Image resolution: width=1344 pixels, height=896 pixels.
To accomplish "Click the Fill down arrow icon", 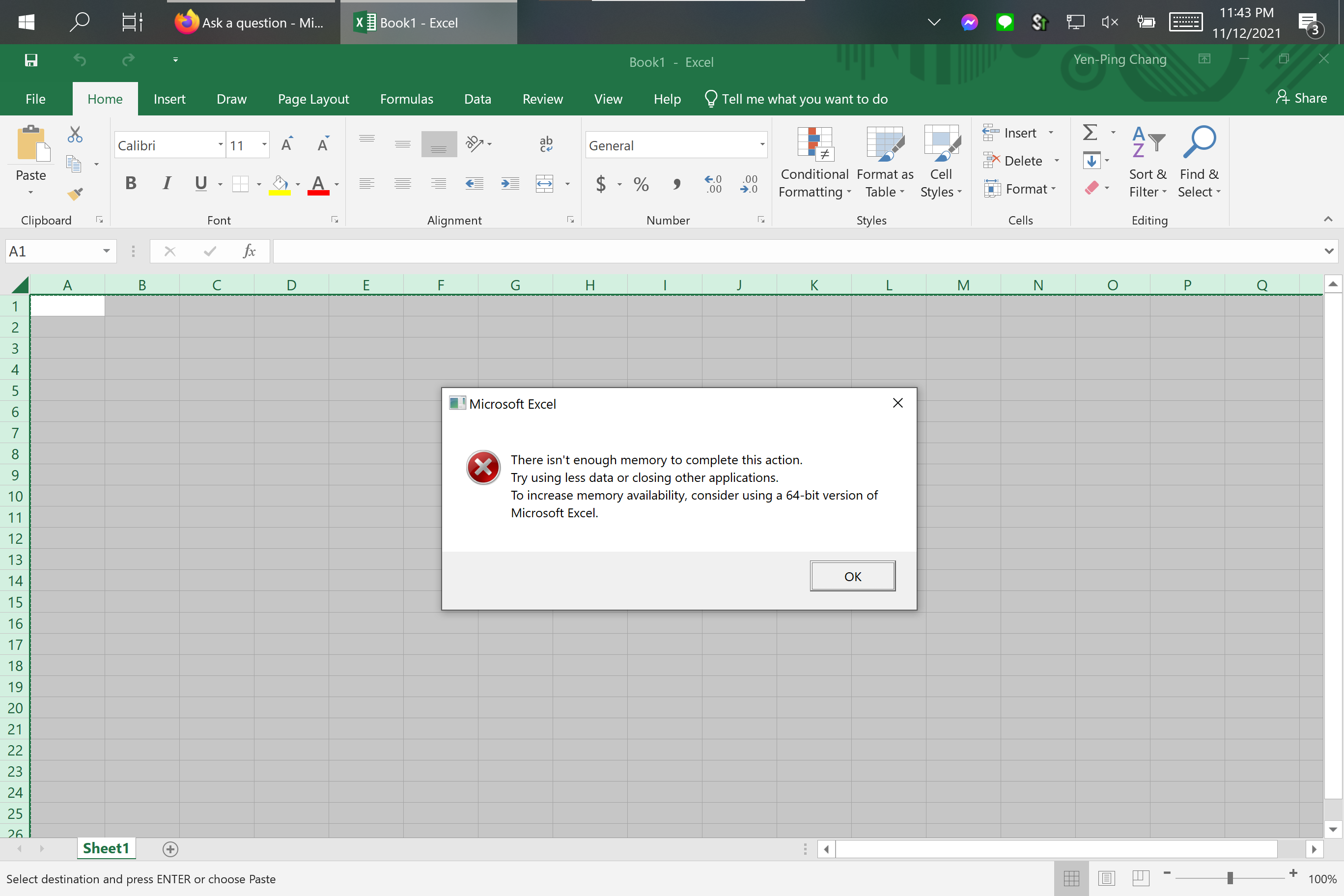I will (1092, 161).
